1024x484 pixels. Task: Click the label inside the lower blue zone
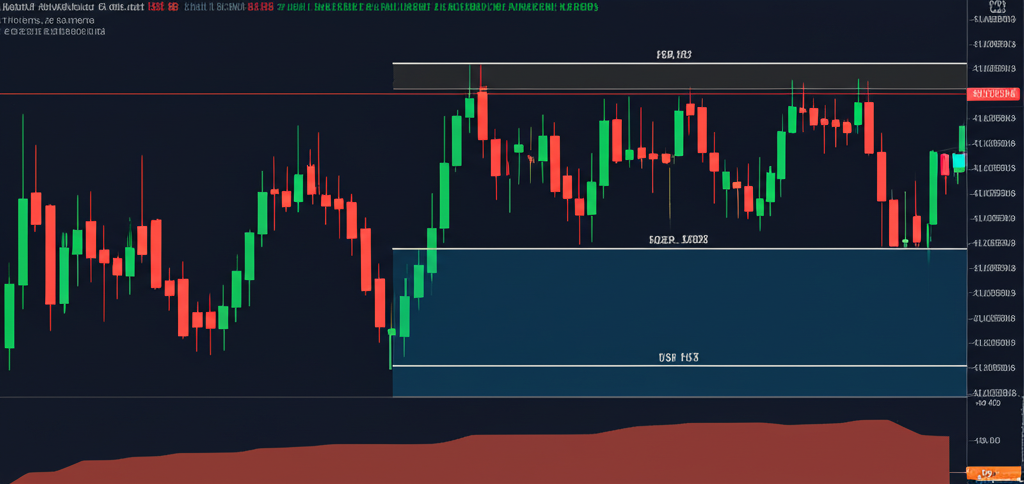tap(678, 356)
